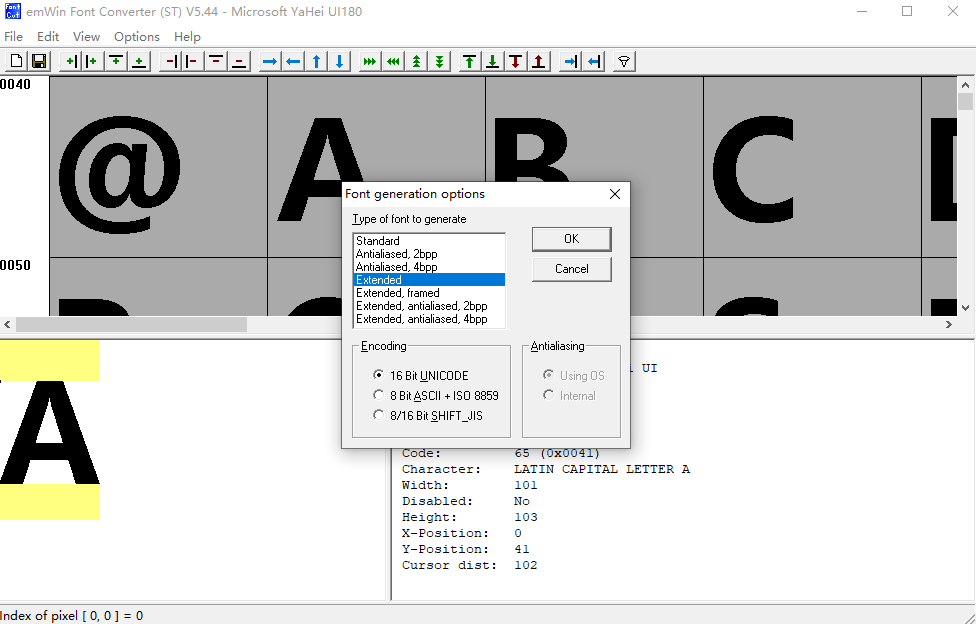Click blue left arrow with bar icon
This screenshot has width=976, height=624.
[x=594, y=61]
